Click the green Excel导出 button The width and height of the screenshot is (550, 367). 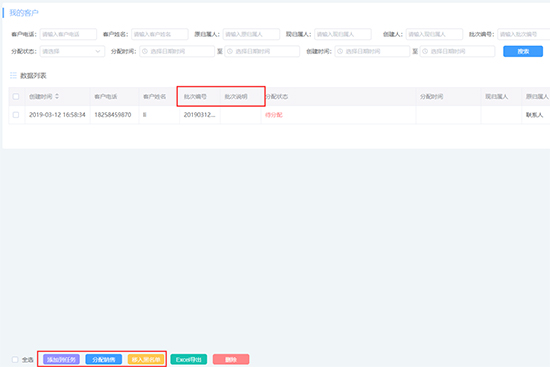(189, 359)
